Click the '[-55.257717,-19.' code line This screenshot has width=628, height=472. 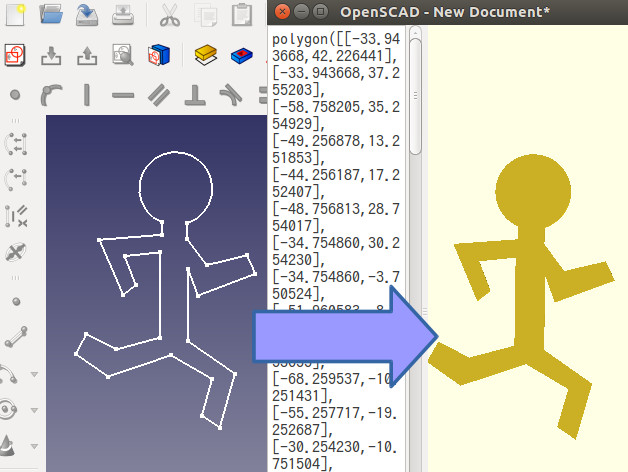335,413
